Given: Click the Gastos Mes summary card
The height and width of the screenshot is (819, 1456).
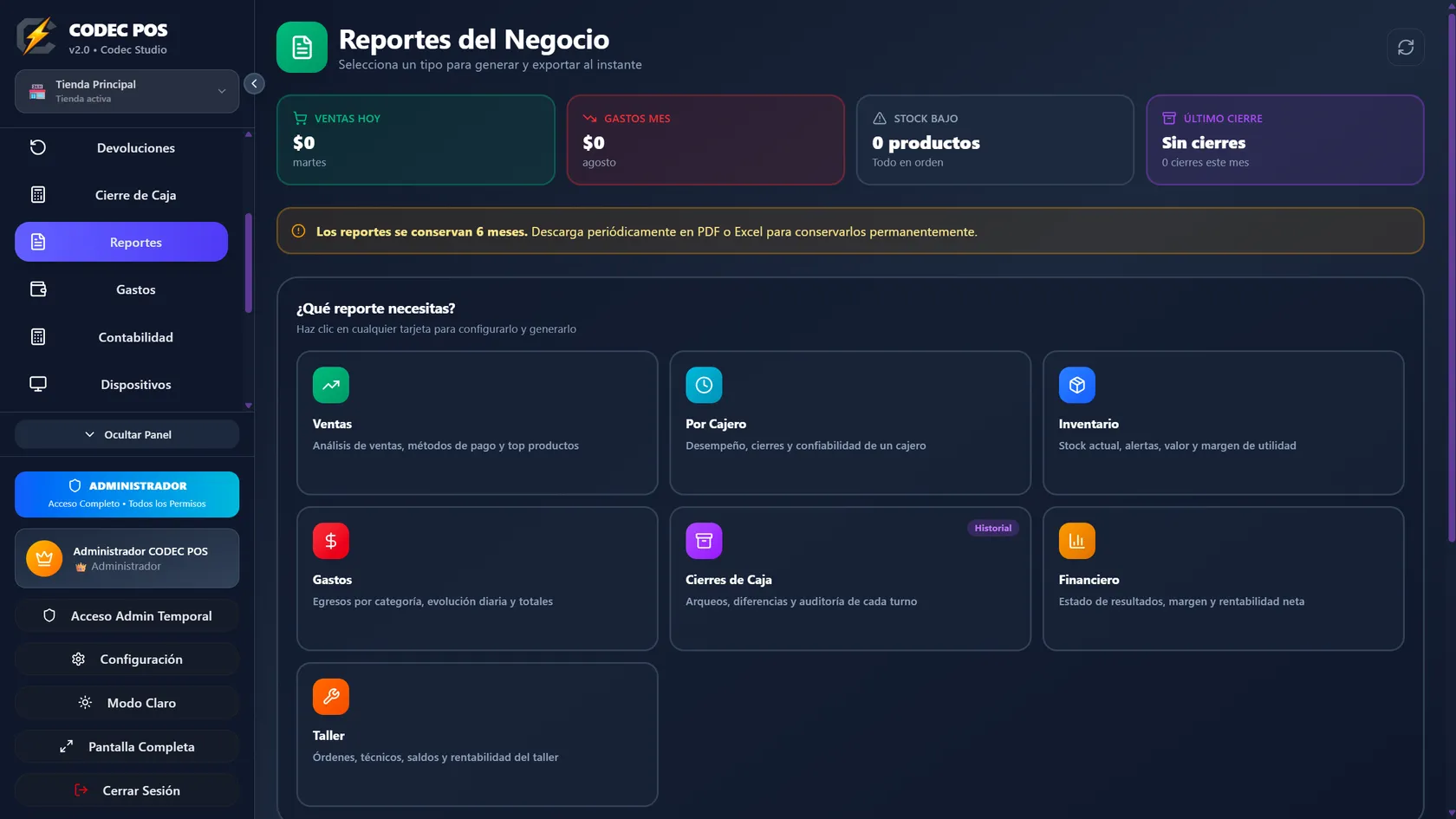Looking at the screenshot, I should pos(705,140).
